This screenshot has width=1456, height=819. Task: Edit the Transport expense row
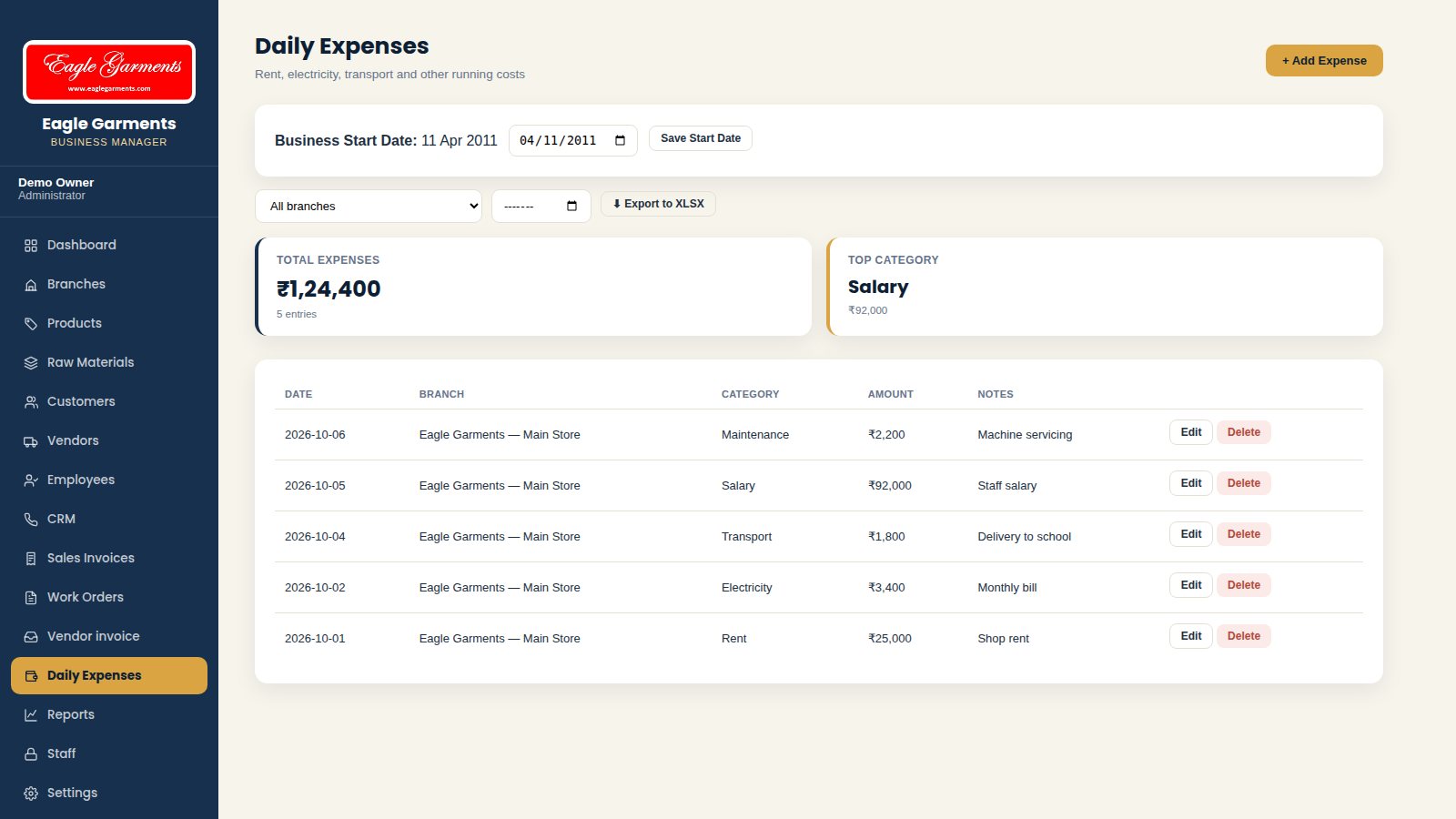pos(1191,534)
